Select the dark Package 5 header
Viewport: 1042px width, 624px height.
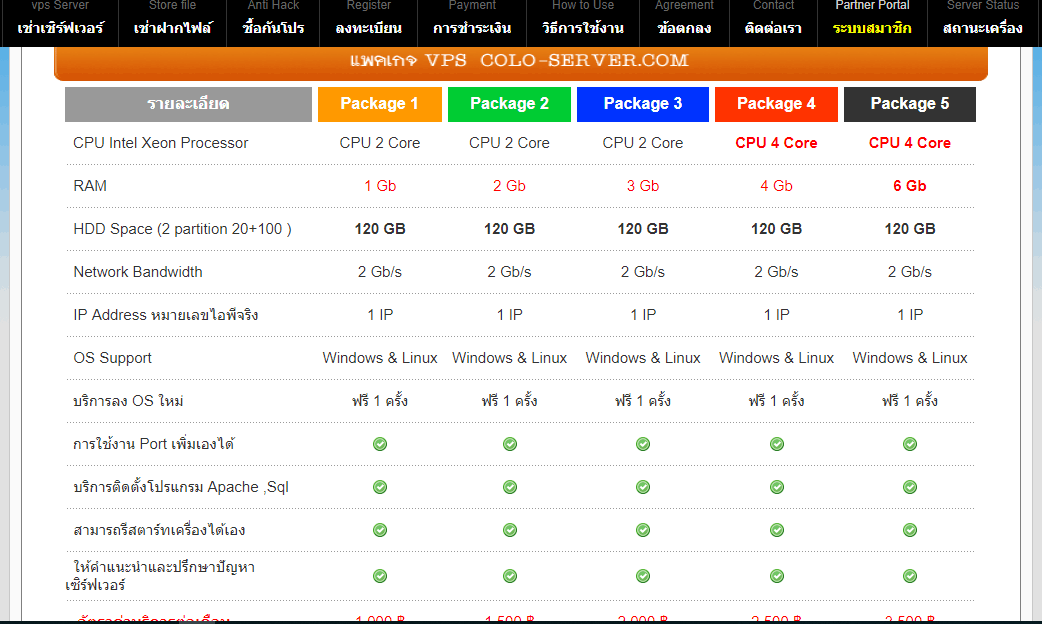pos(910,104)
